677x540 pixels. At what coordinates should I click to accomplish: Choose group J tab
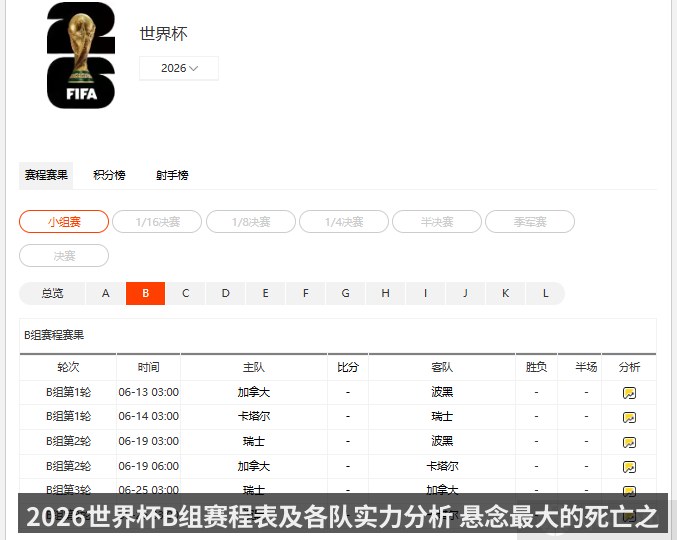click(x=465, y=294)
